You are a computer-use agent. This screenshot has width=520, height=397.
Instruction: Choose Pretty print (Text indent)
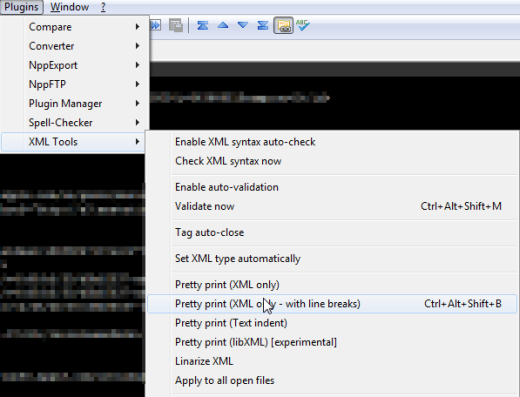pyautogui.click(x=332, y=323)
